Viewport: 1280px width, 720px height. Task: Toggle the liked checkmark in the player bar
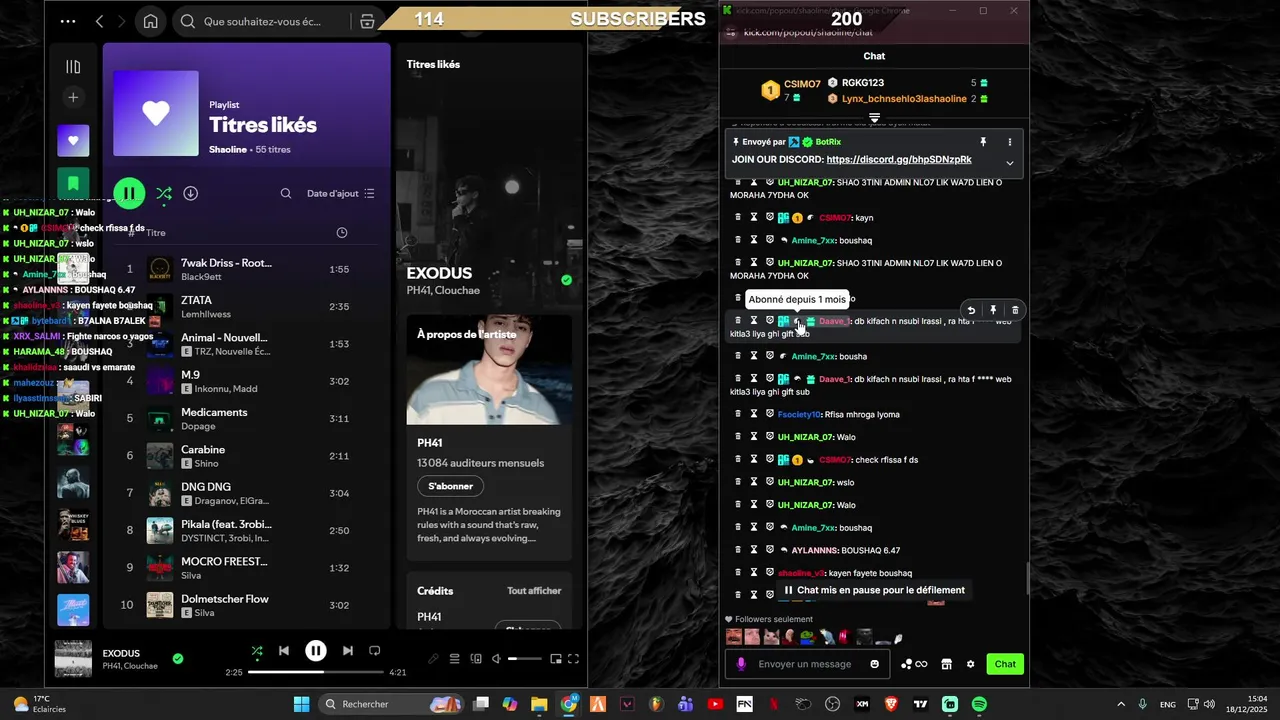(178, 659)
